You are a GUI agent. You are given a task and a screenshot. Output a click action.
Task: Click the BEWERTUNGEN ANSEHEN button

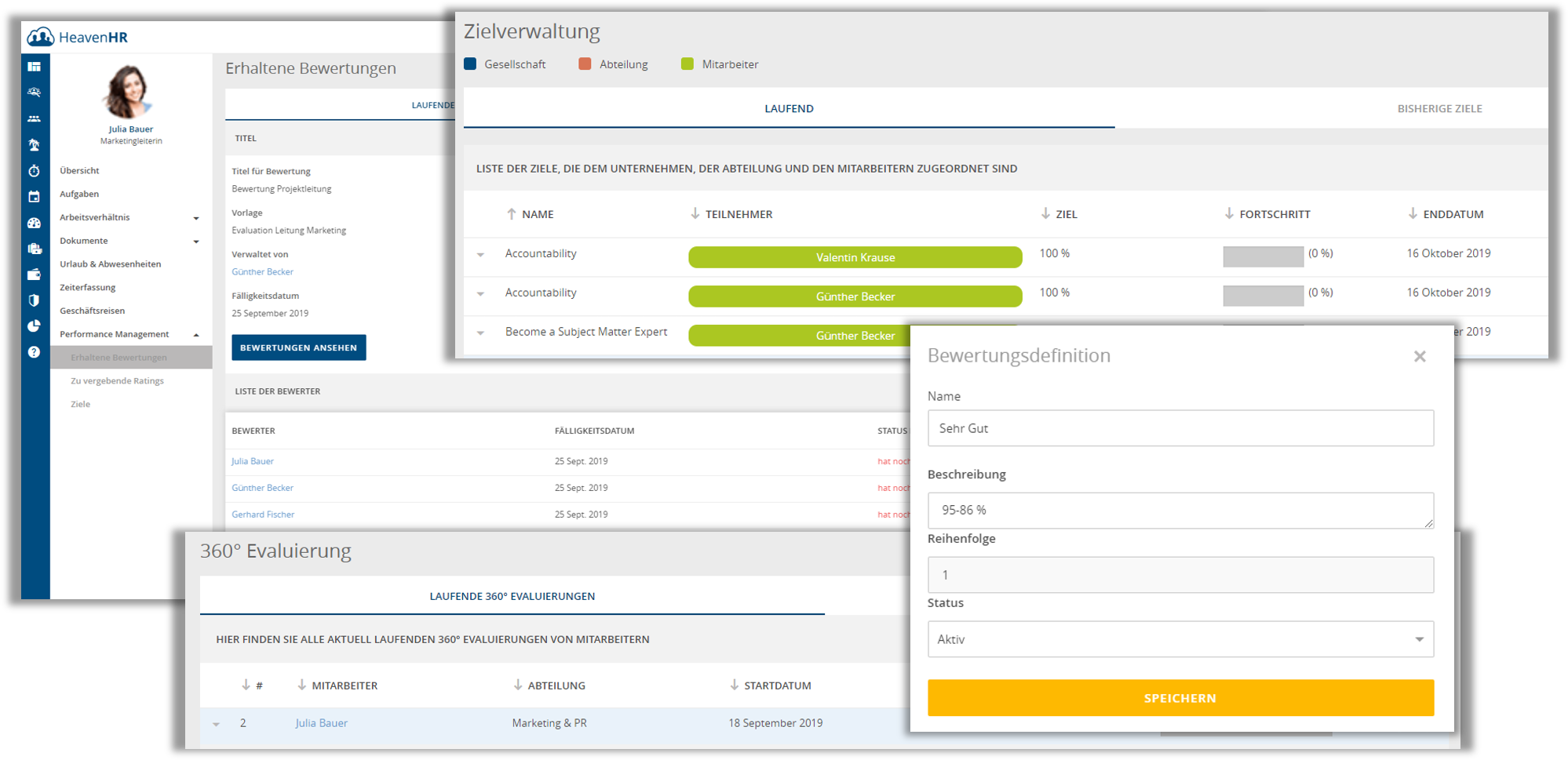tap(298, 347)
